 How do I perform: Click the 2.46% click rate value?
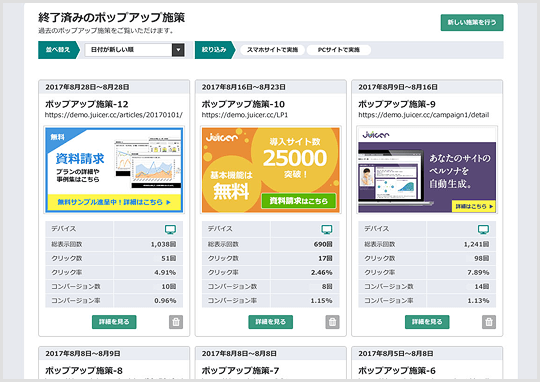click(x=322, y=272)
